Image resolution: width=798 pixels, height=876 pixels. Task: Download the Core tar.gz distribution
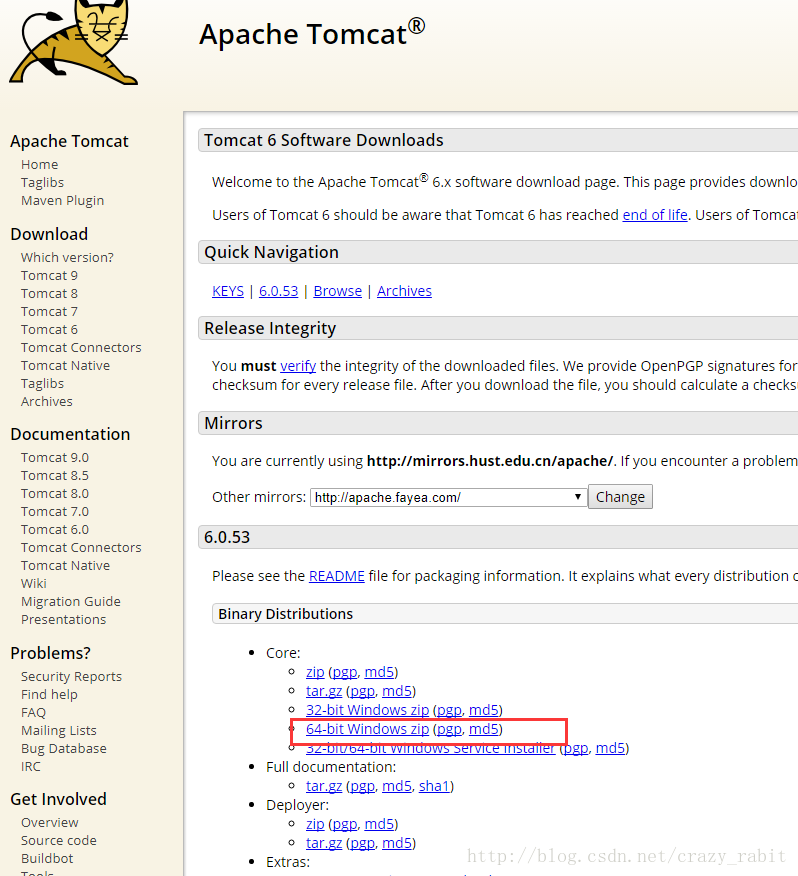(324, 691)
